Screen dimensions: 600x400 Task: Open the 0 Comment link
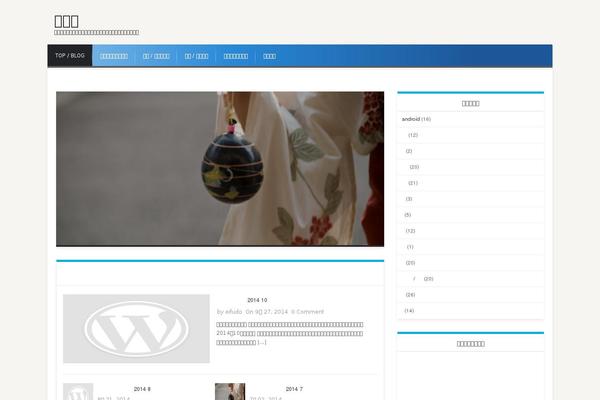(307, 312)
